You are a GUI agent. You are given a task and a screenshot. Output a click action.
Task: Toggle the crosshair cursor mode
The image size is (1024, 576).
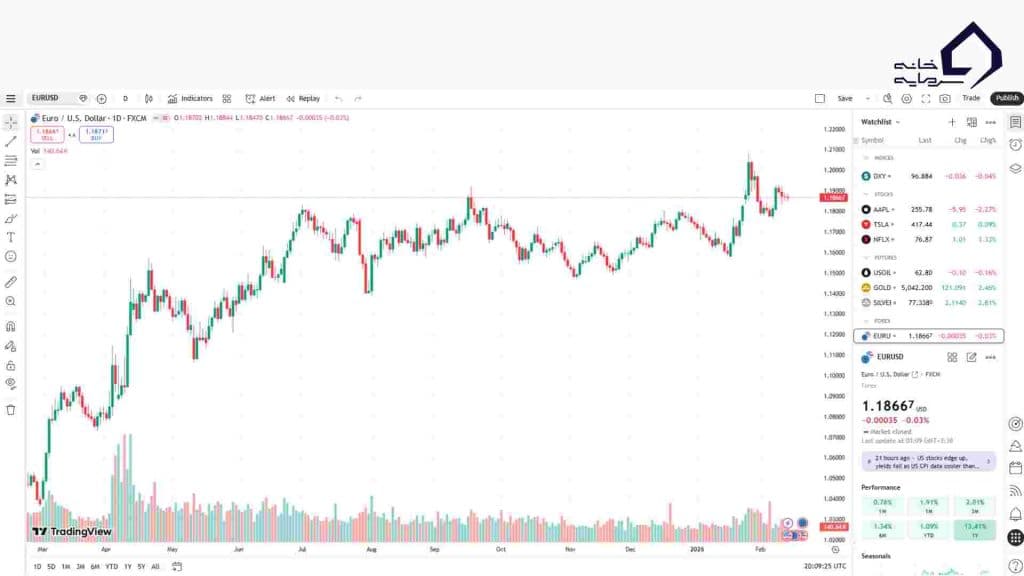click(11, 121)
